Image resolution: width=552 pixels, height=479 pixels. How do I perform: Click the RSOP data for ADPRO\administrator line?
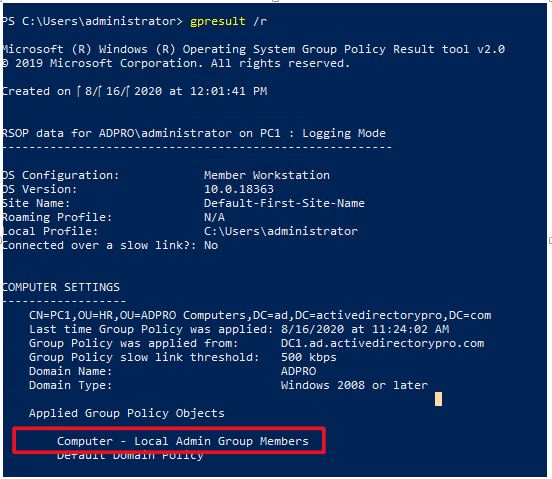tap(194, 133)
